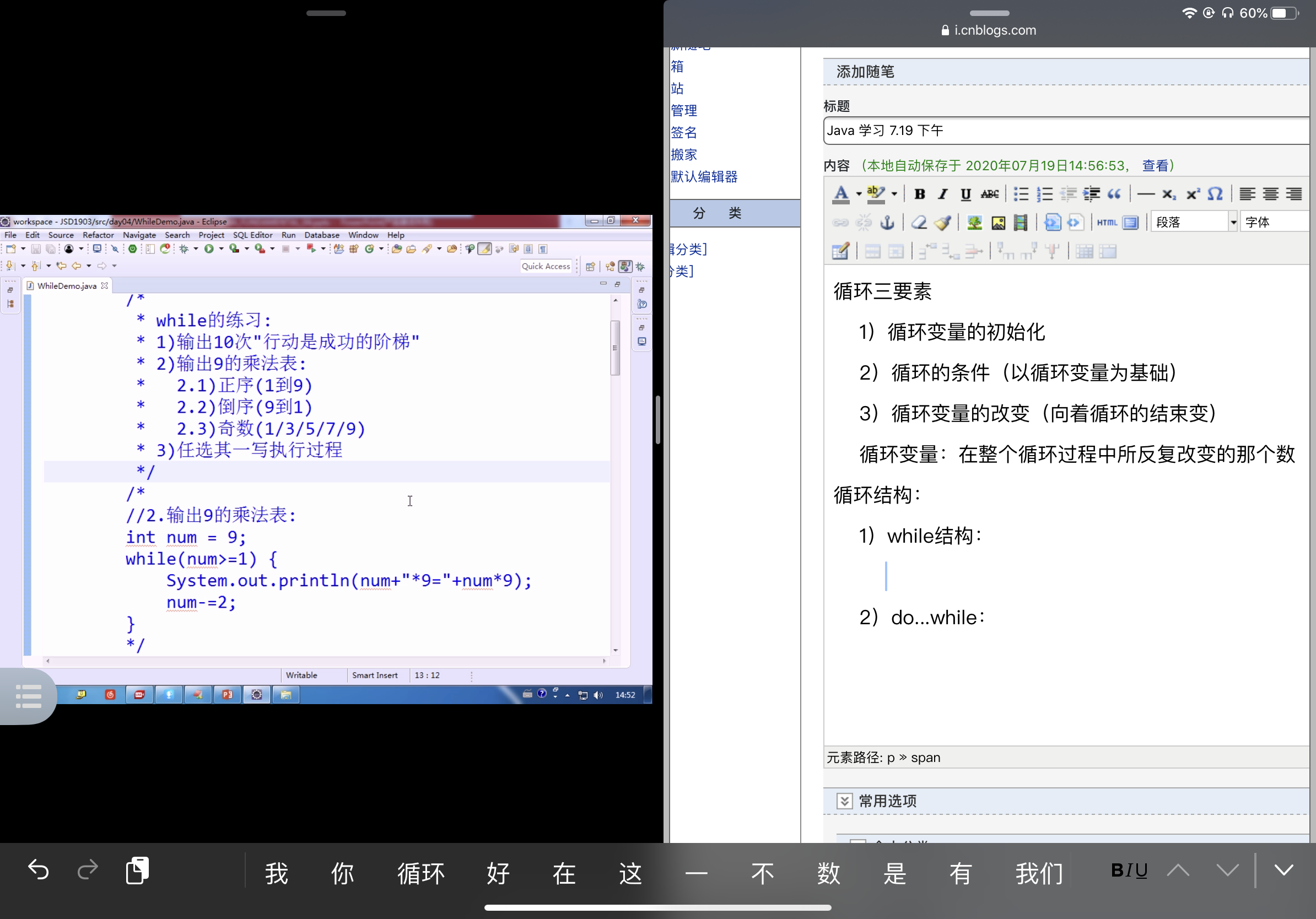Insert a numbered list
Viewport: 1316px width, 919px height.
tap(1044, 194)
